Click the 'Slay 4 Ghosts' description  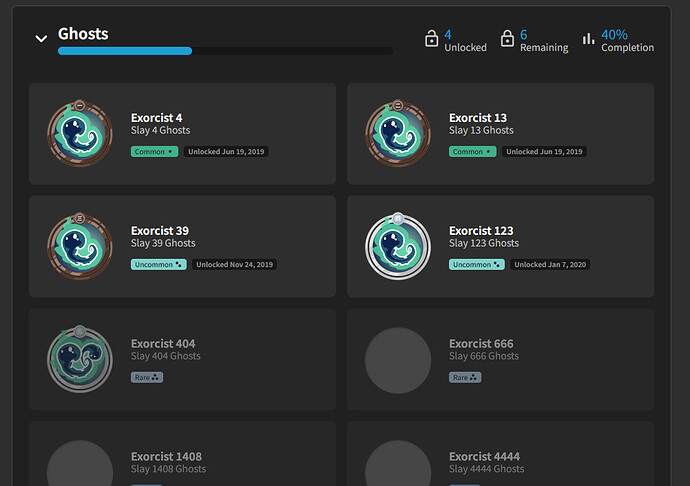click(x=161, y=130)
